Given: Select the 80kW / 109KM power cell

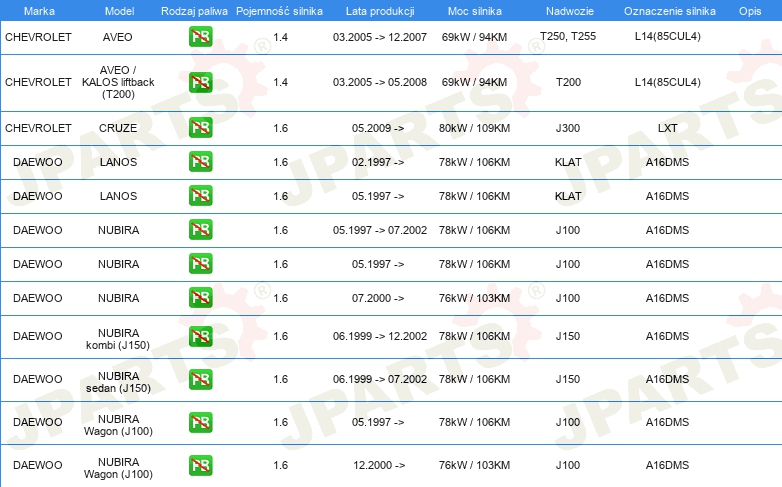Looking at the screenshot, I should (474, 128).
